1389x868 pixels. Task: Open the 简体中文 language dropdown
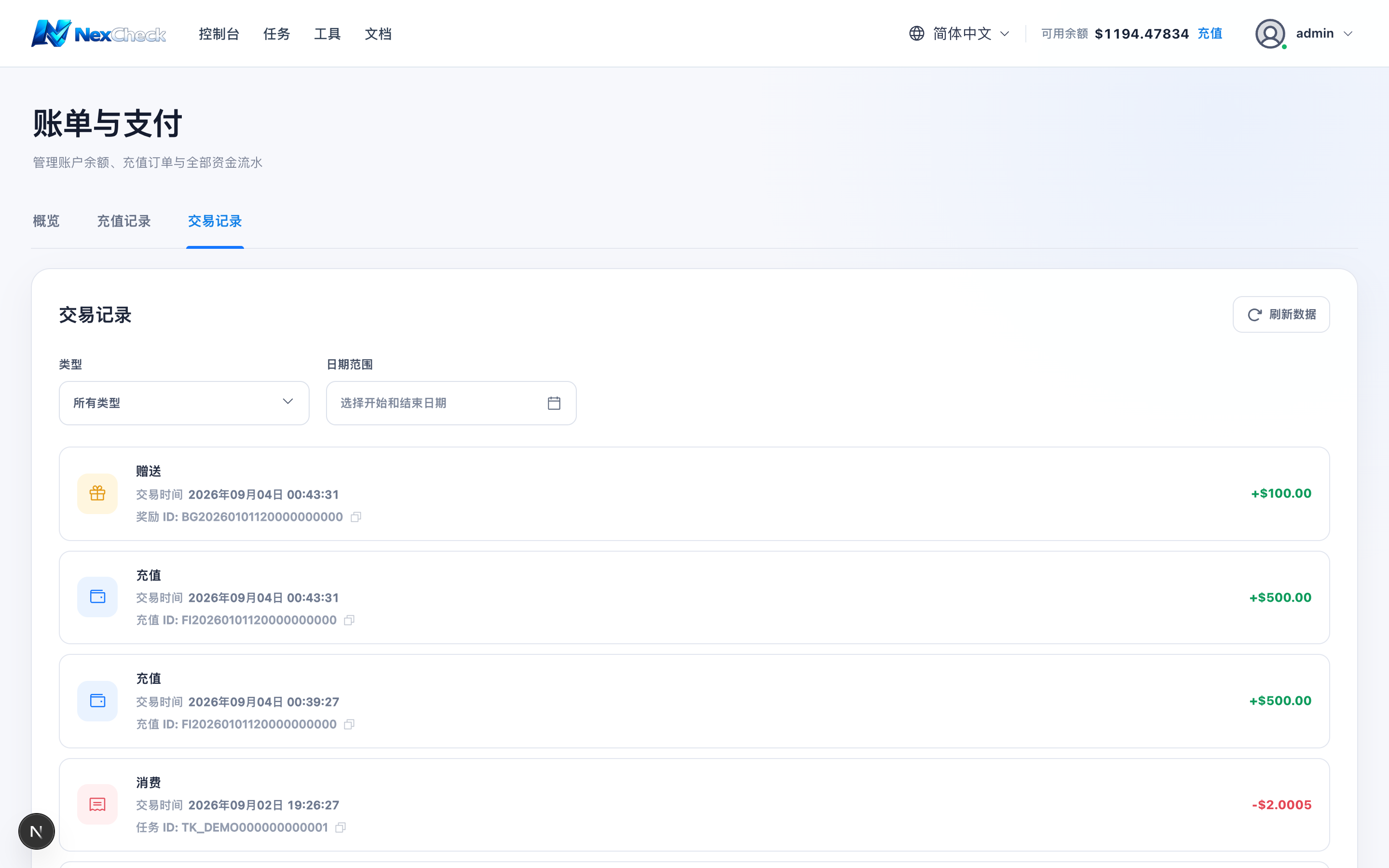coord(960,33)
